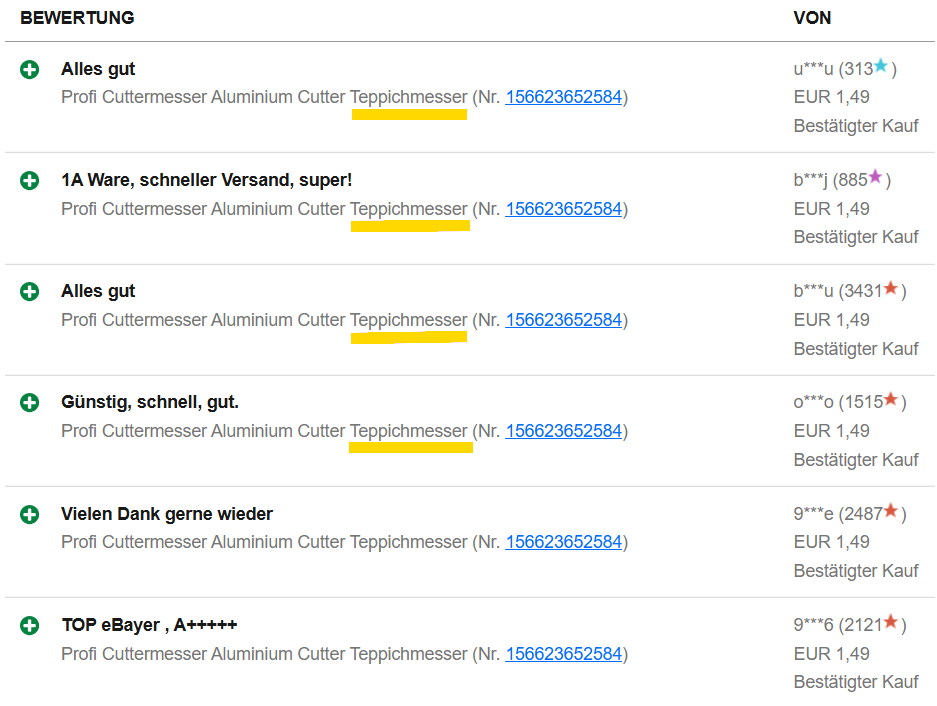Click the red star beside o***o (1515)

[890, 400]
